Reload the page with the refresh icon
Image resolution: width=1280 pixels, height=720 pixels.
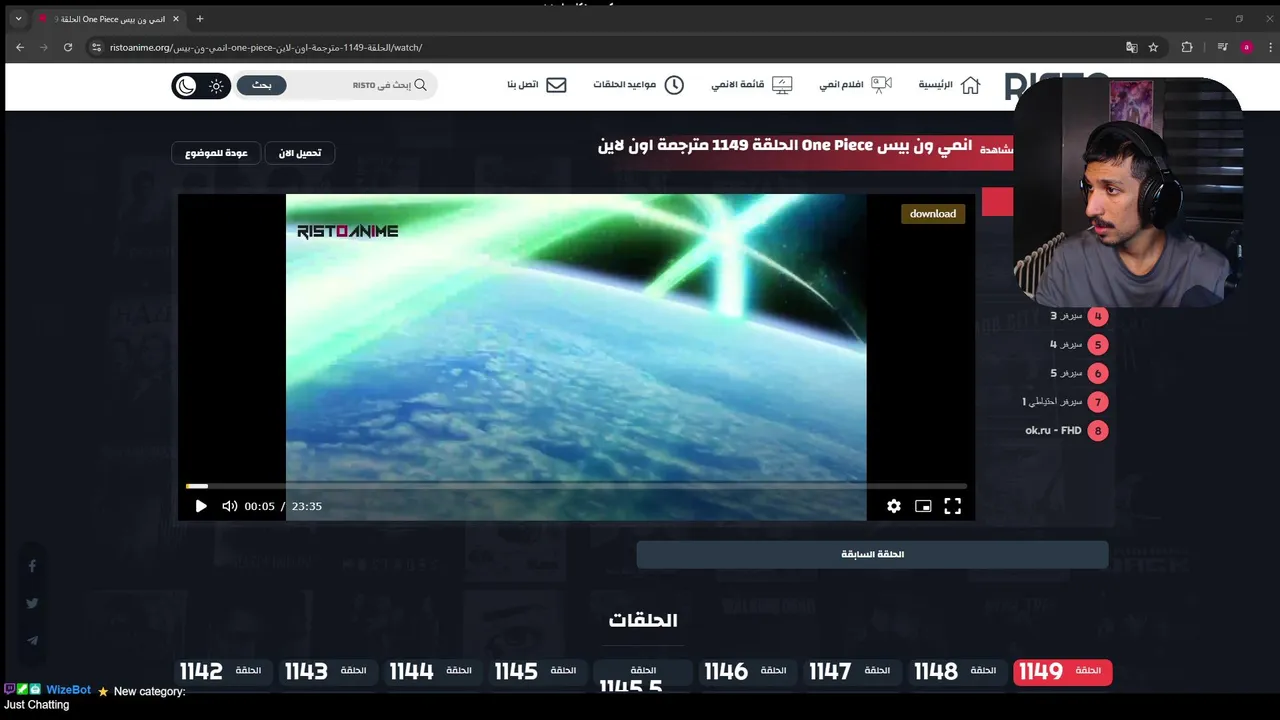68,47
